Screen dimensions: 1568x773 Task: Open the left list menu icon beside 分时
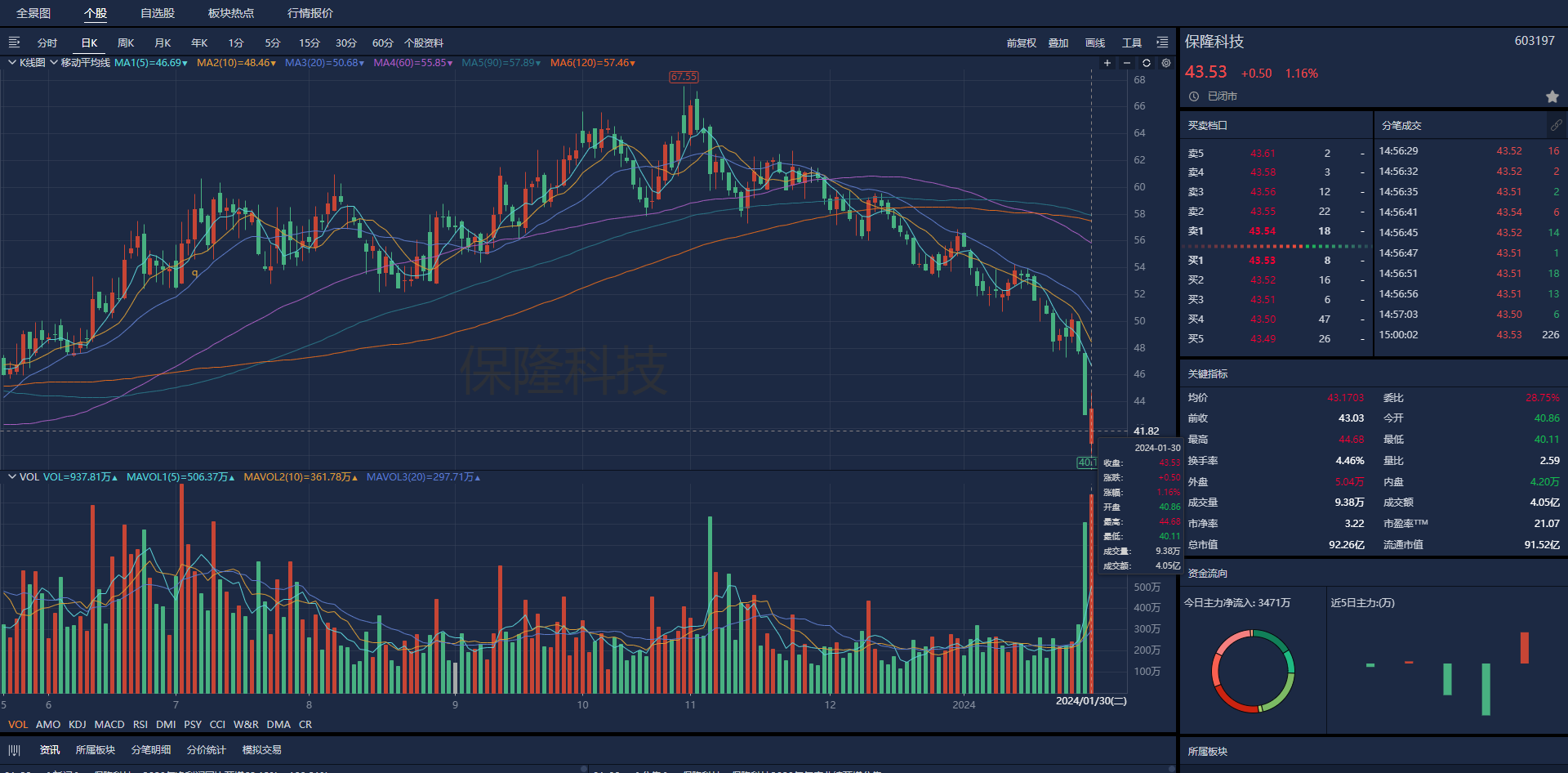(14, 42)
